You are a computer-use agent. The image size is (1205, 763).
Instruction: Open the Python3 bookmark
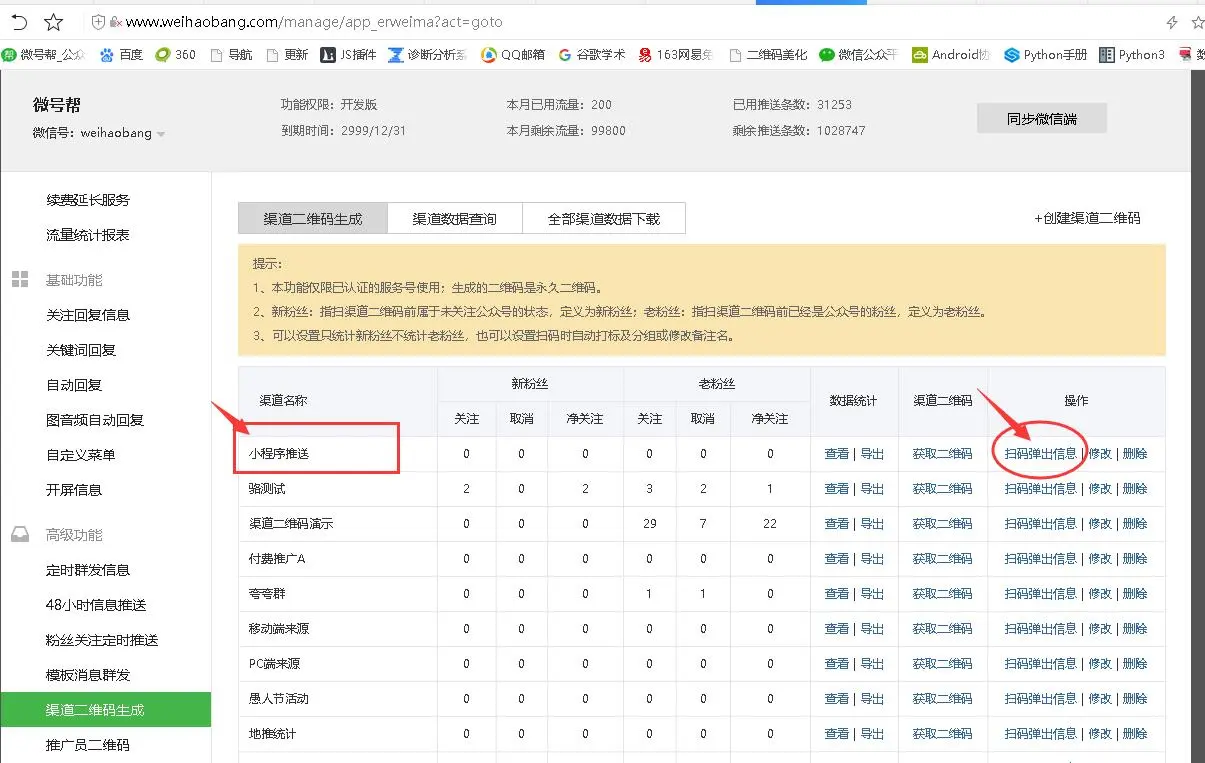[x=1132, y=55]
